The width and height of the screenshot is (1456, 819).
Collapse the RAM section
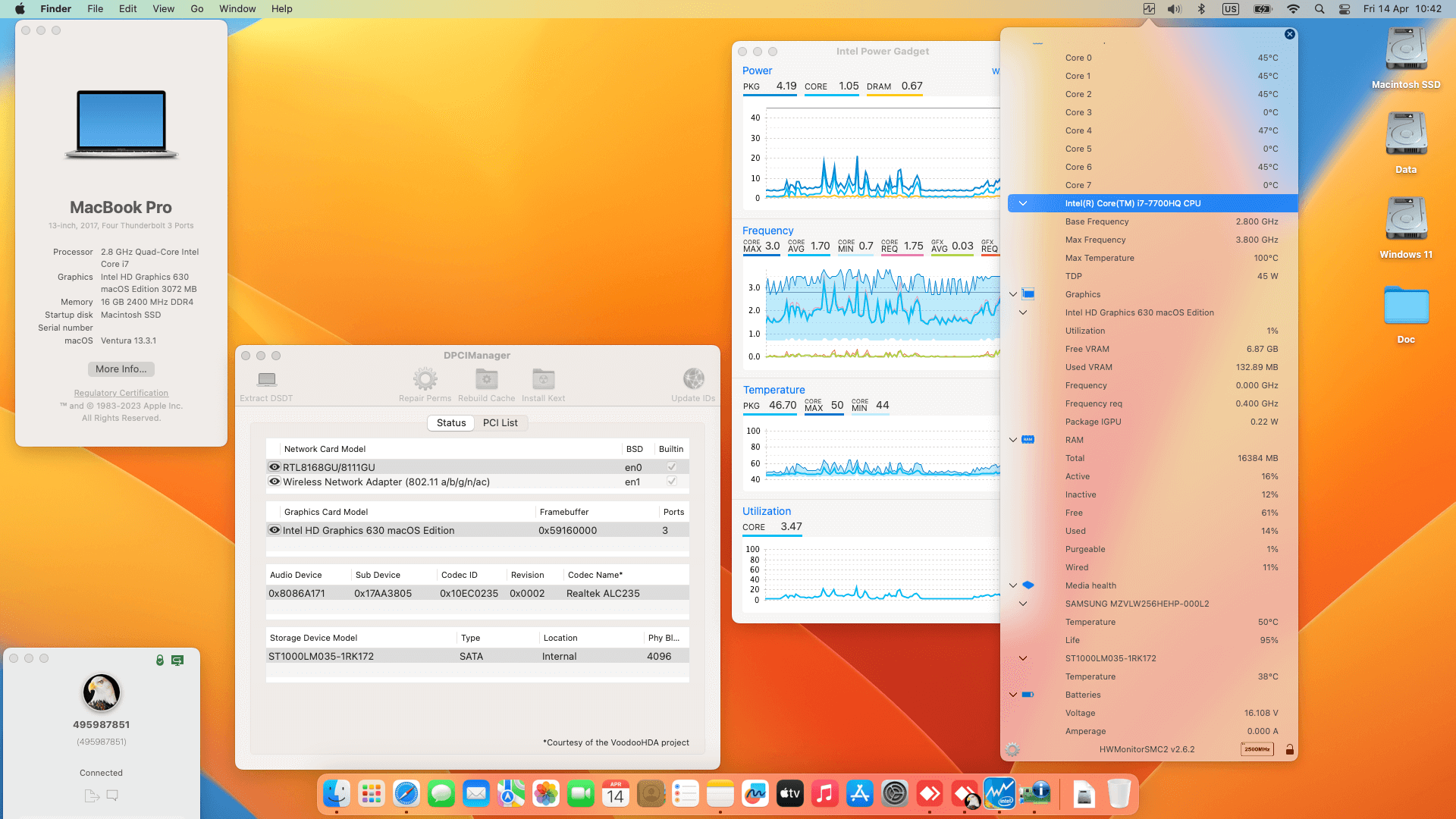pos(1012,440)
